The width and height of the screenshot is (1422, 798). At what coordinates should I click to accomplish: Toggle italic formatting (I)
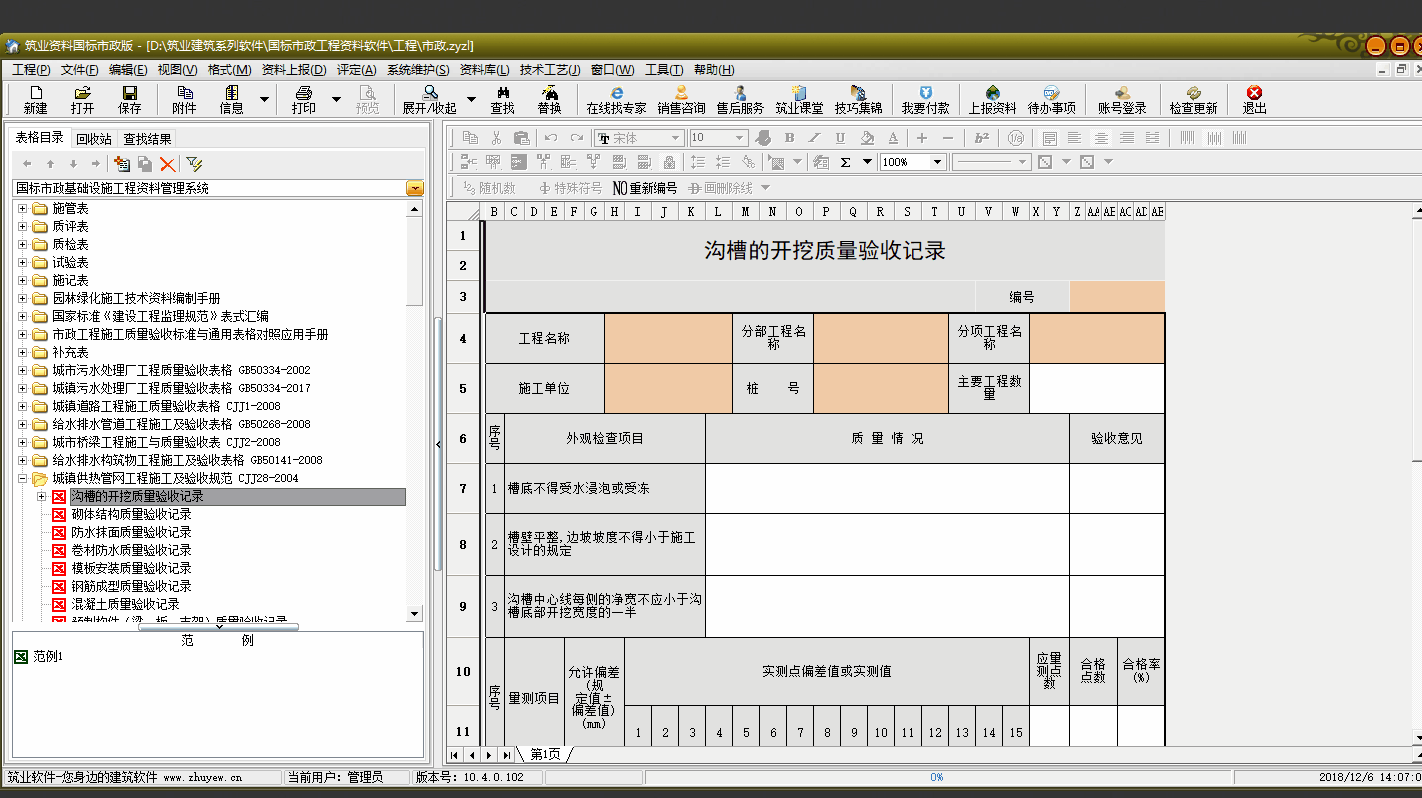pos(814,138)
